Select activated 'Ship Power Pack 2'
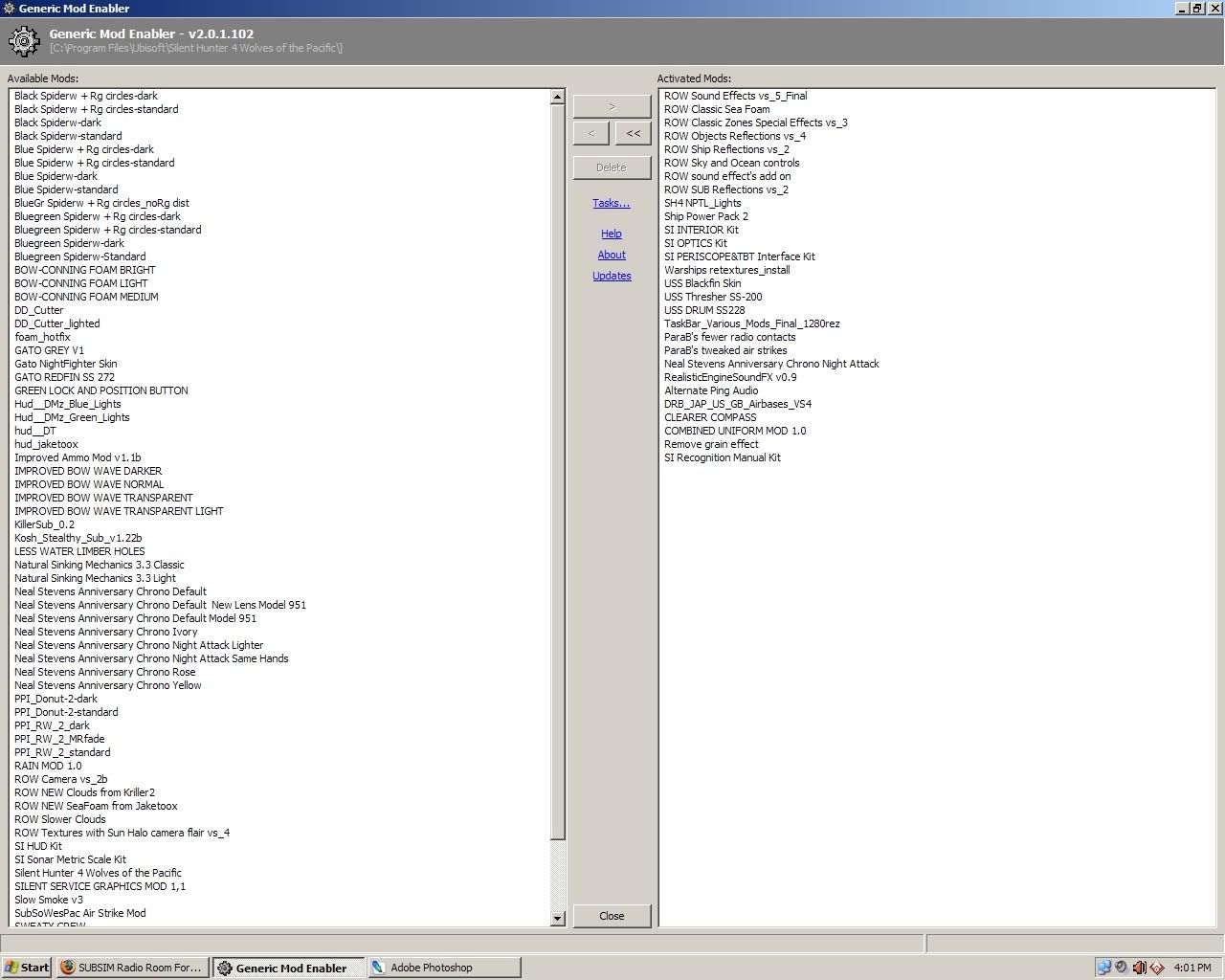The image size is (1225, 980). 706,216
